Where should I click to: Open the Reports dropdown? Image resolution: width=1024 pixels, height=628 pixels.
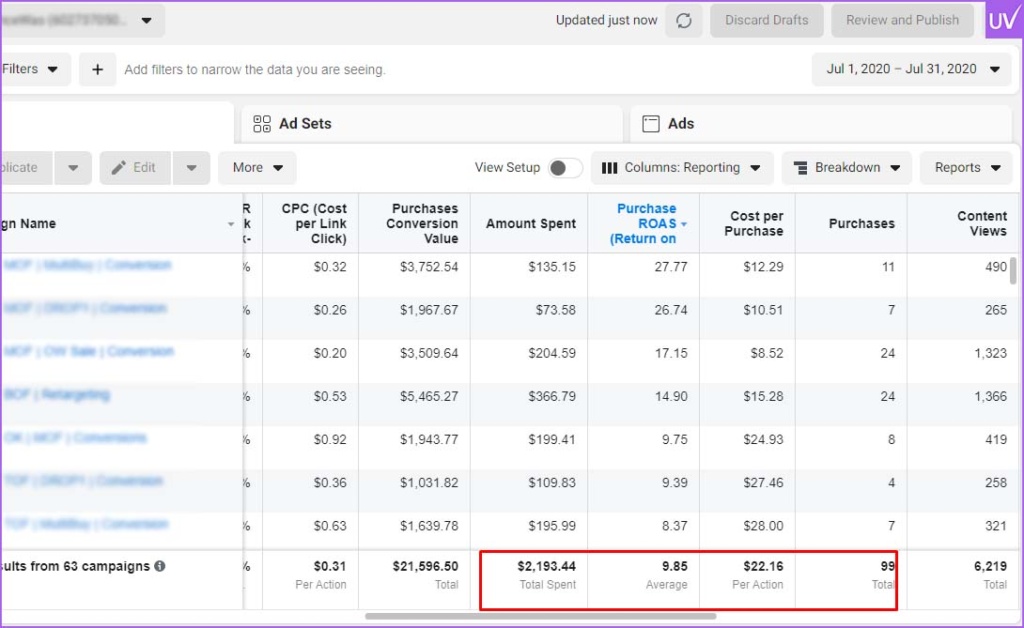point(966,168)
